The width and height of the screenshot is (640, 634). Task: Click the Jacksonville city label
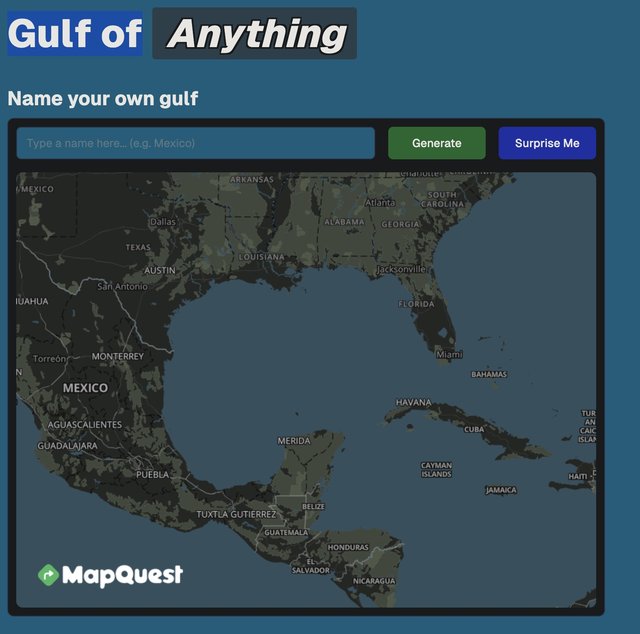coord(401,269)
